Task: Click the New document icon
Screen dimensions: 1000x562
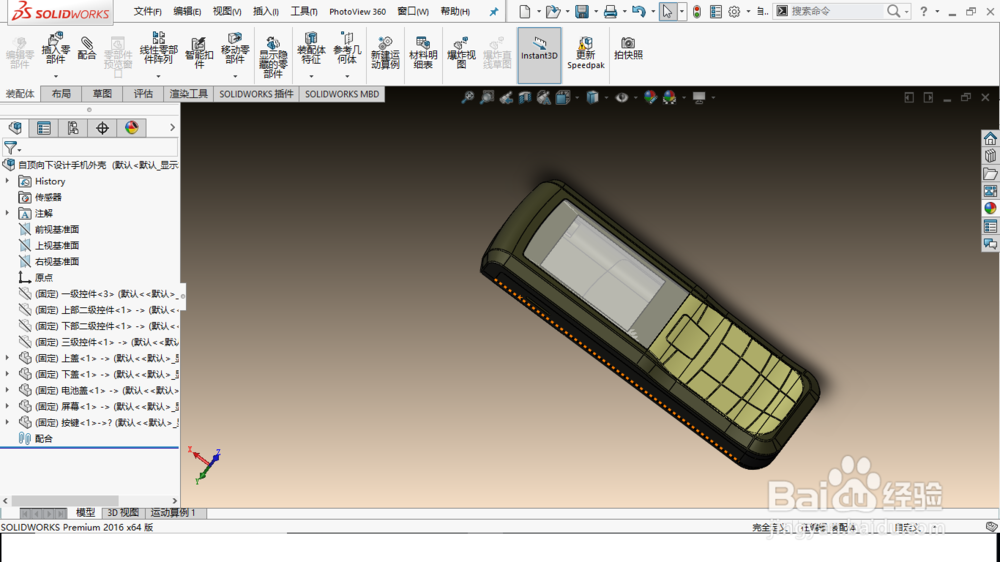Action: click(x=525, y=11)
